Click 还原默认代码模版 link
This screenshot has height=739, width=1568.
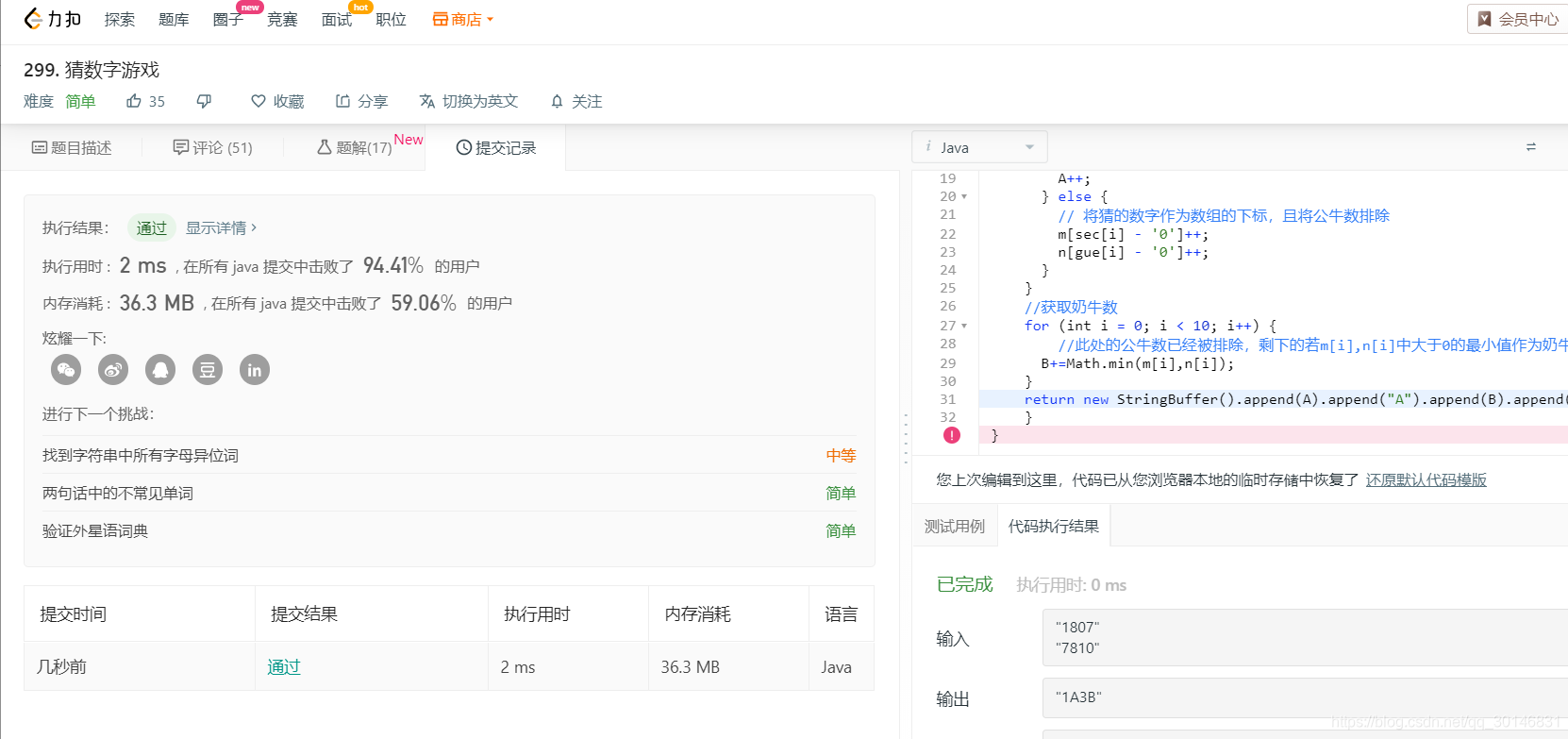click(x=1426, y=480)
